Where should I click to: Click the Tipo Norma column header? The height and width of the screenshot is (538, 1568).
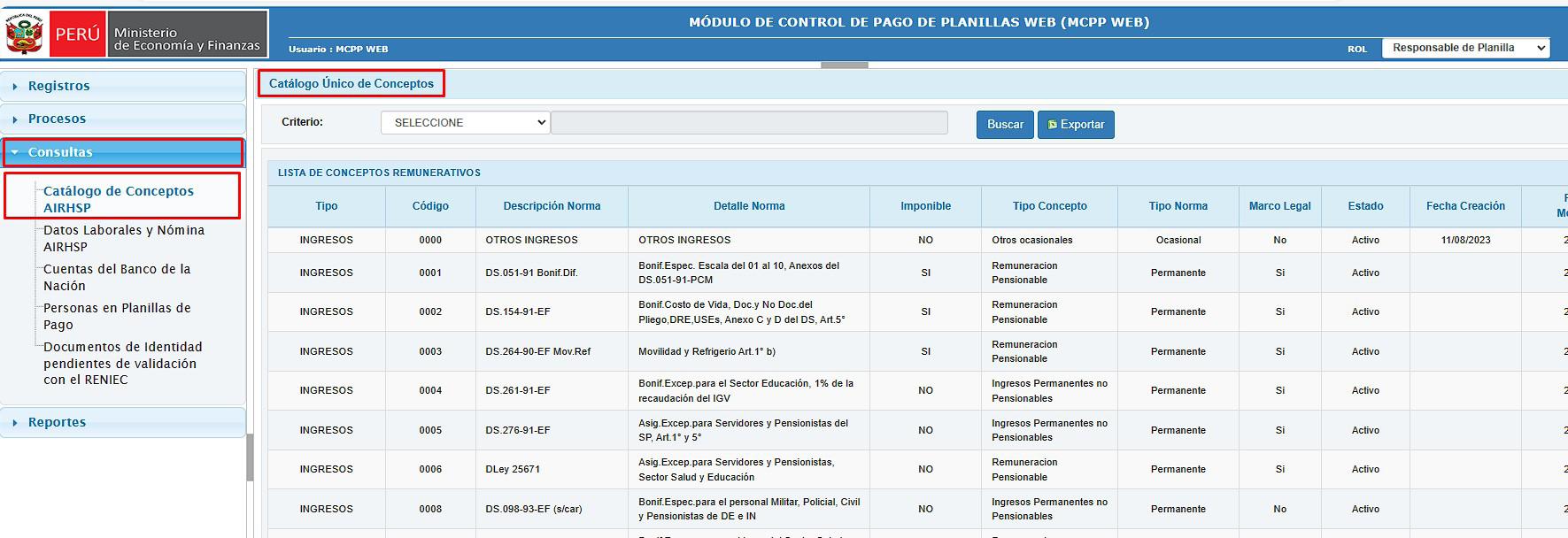pyautogui.click(x=1178, y=206)
